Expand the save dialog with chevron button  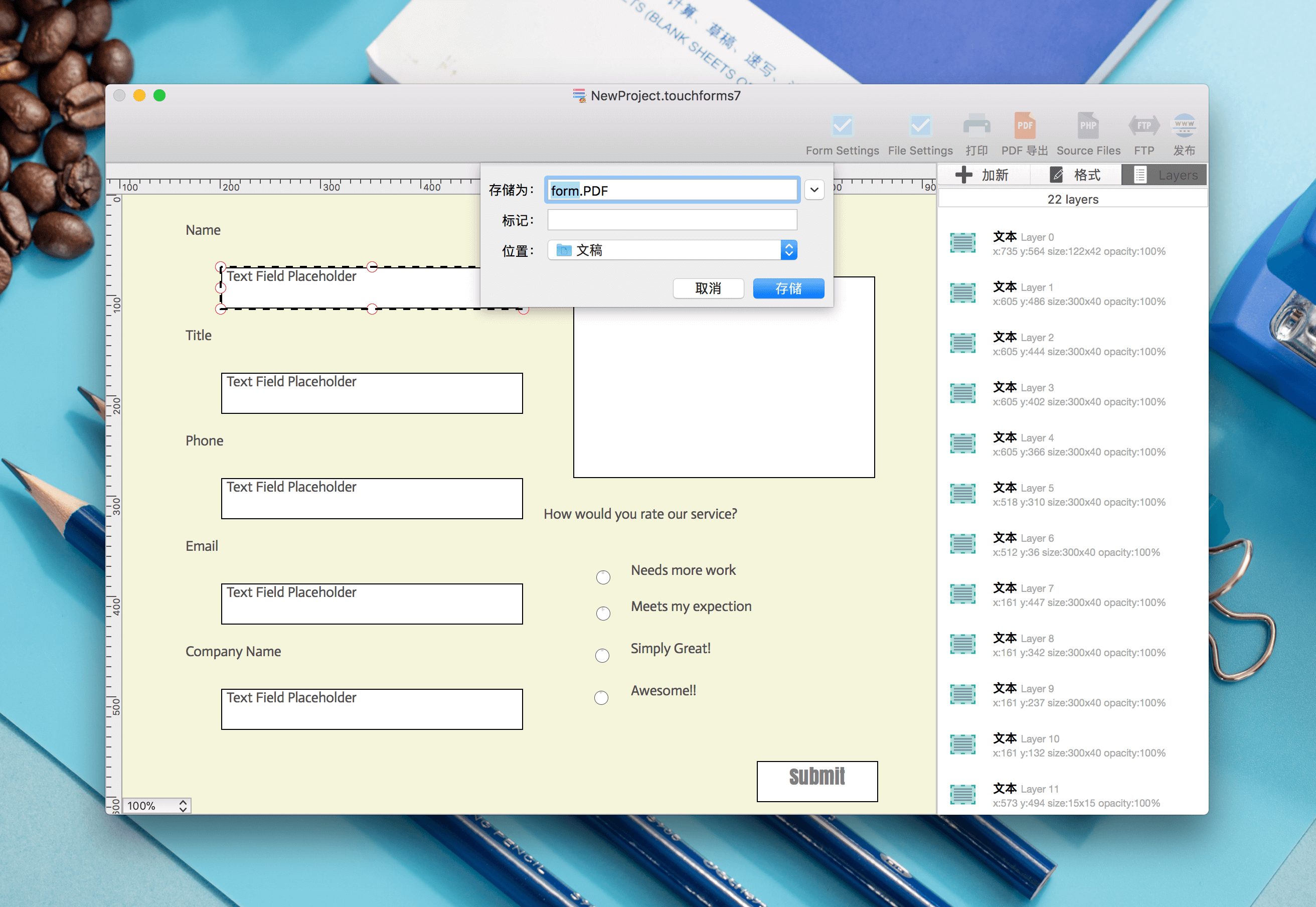(814, 190)
